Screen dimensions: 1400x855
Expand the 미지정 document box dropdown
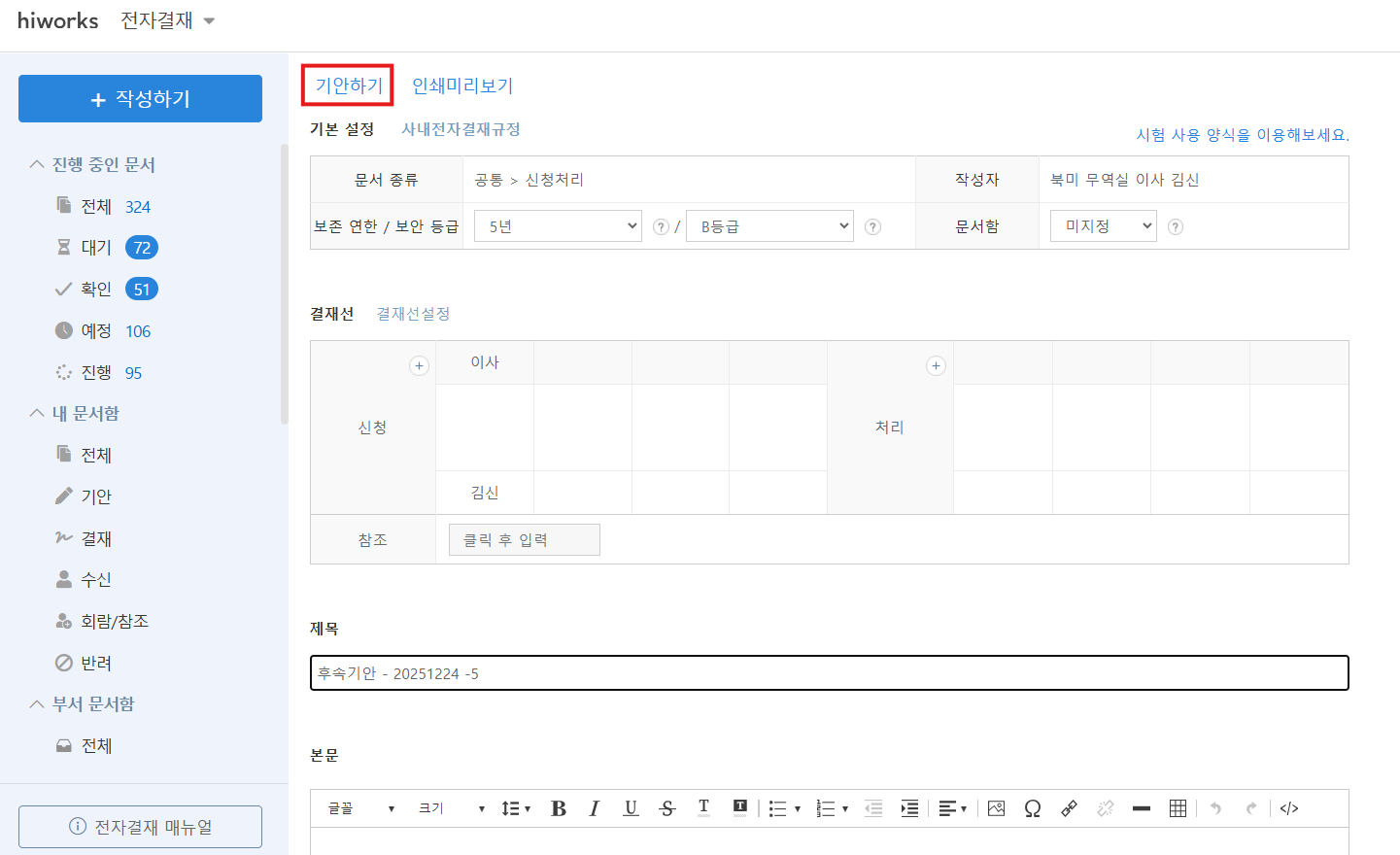pos(1103,226)
